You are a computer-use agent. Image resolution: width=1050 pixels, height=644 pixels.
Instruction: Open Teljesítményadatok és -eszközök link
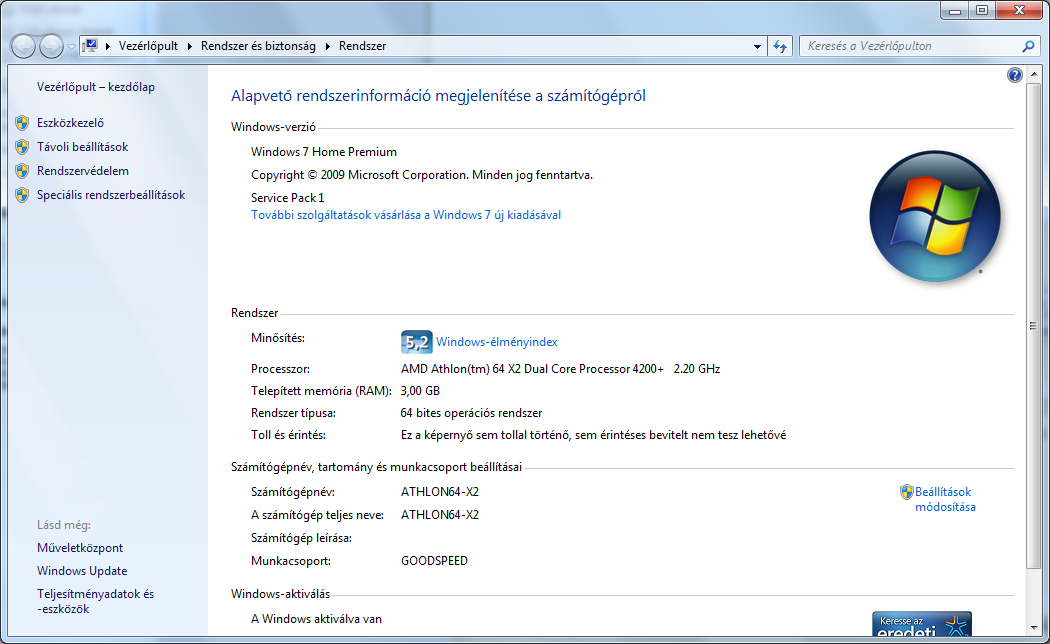pyautogui.click(x=95, y=601)
